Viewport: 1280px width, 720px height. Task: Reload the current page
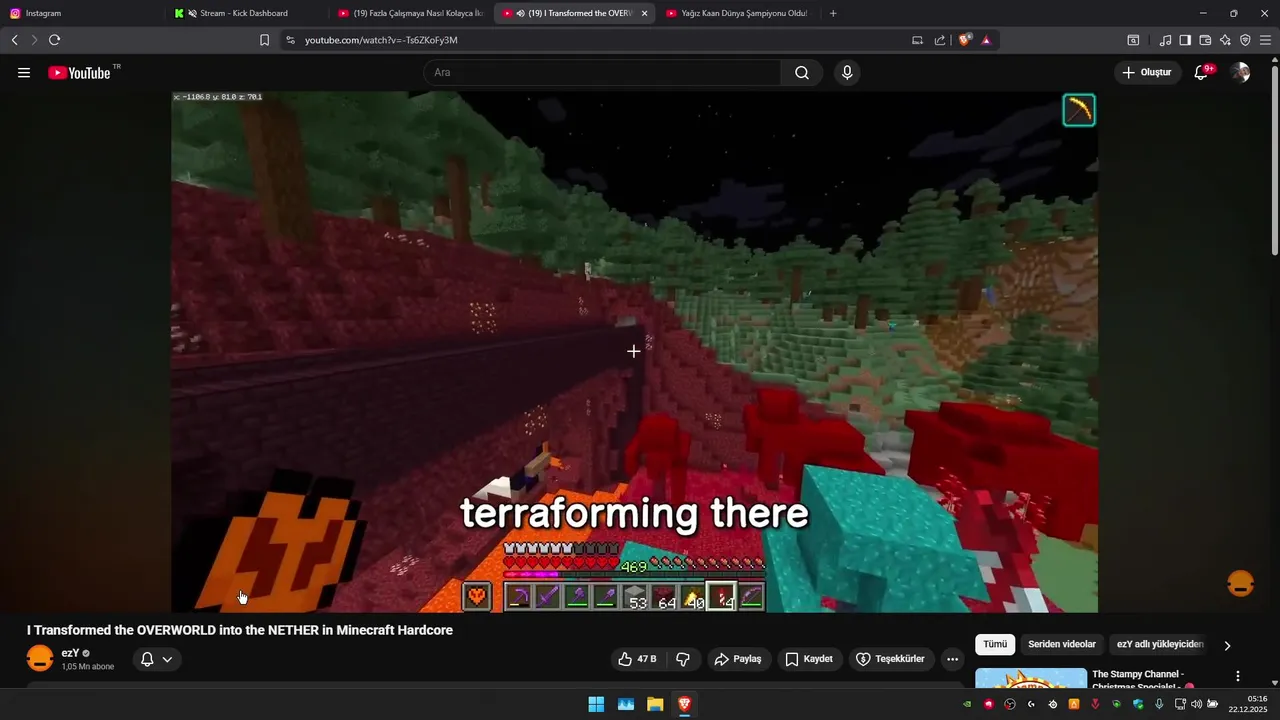(54, 40)
